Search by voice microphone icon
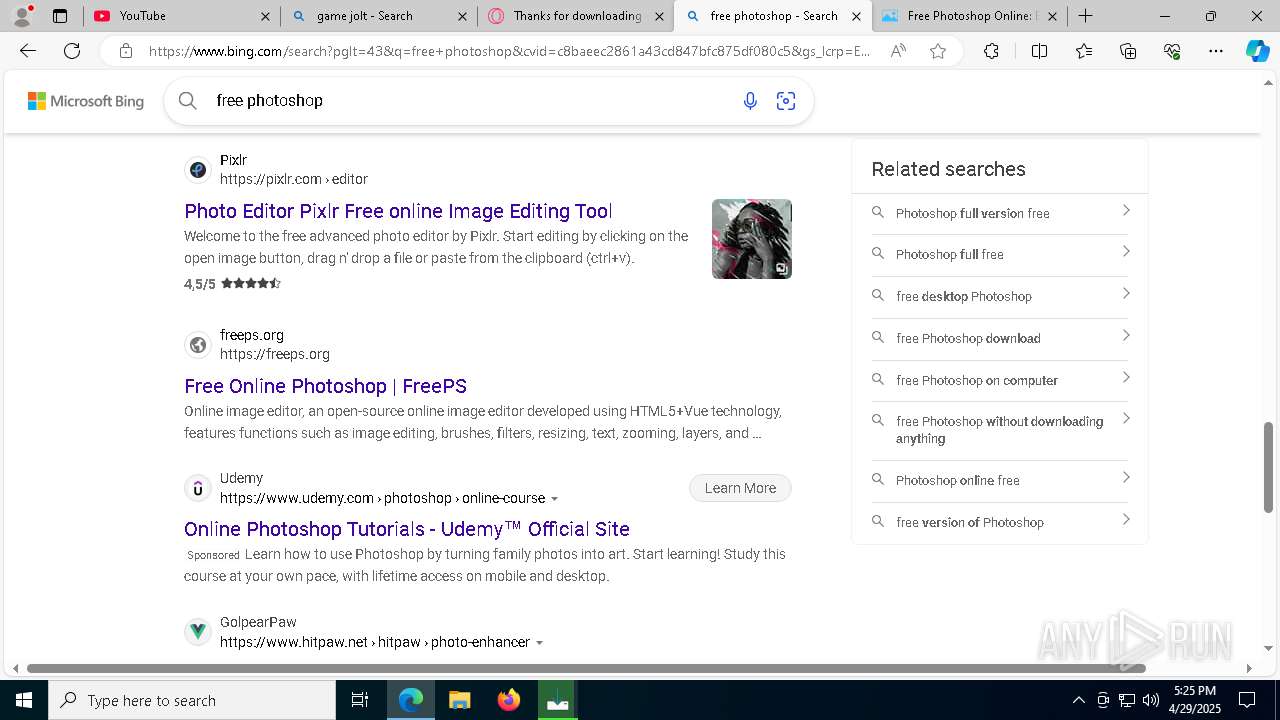The width and height of the screenshot is (1280, 720). 750,100
